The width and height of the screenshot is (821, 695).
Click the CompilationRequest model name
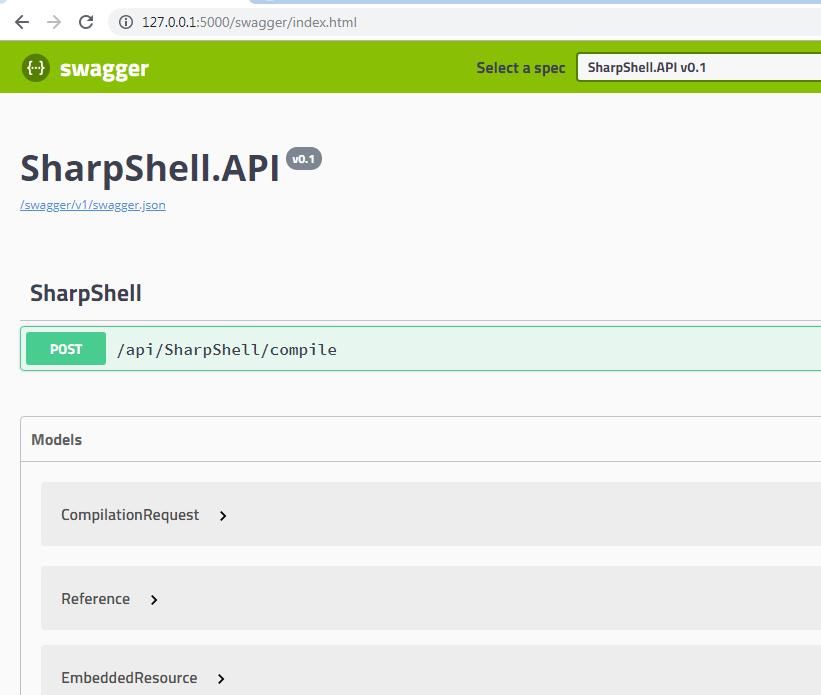(130, 515)
